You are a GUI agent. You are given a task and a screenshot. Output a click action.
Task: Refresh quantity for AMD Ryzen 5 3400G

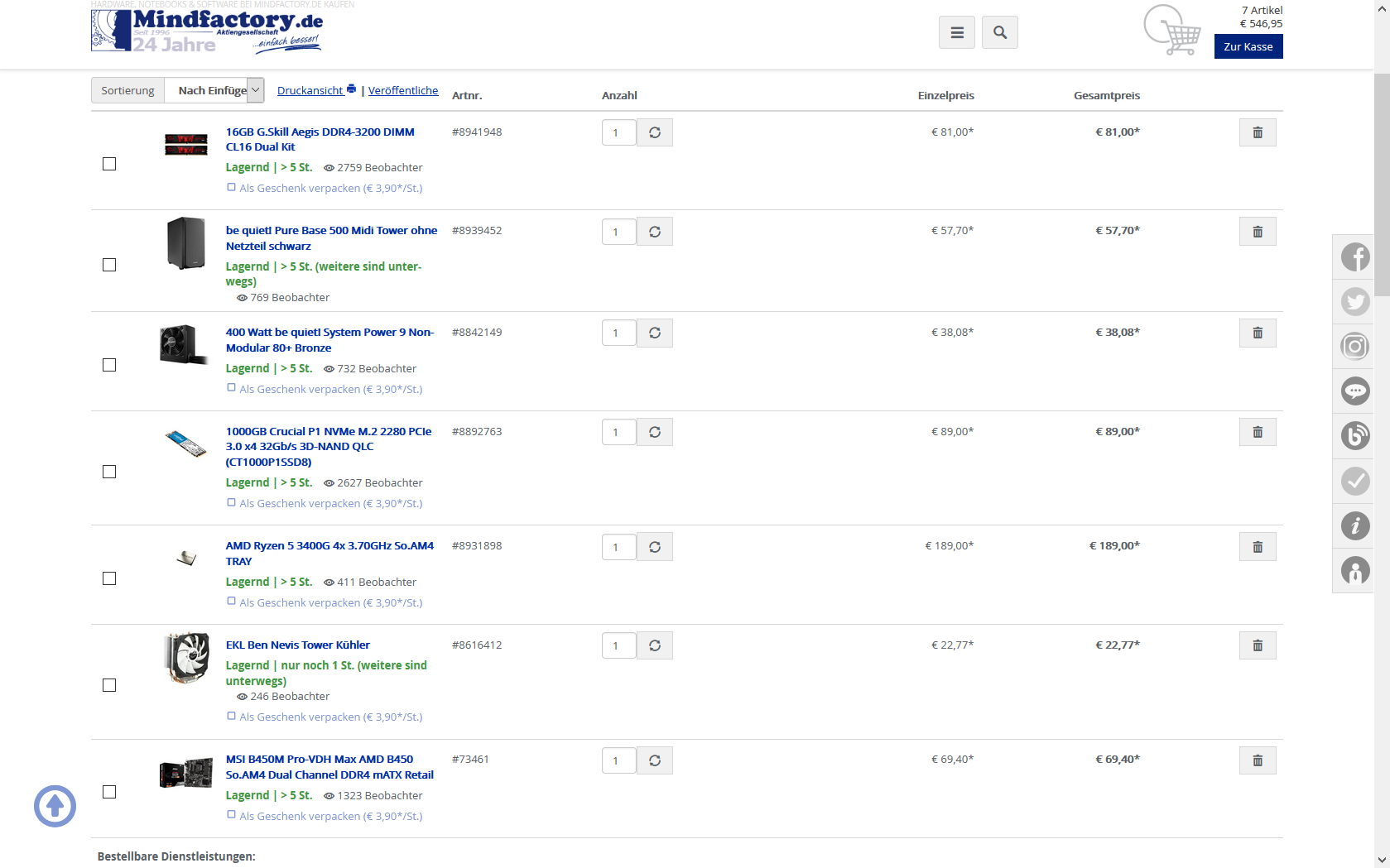[655, 547]
